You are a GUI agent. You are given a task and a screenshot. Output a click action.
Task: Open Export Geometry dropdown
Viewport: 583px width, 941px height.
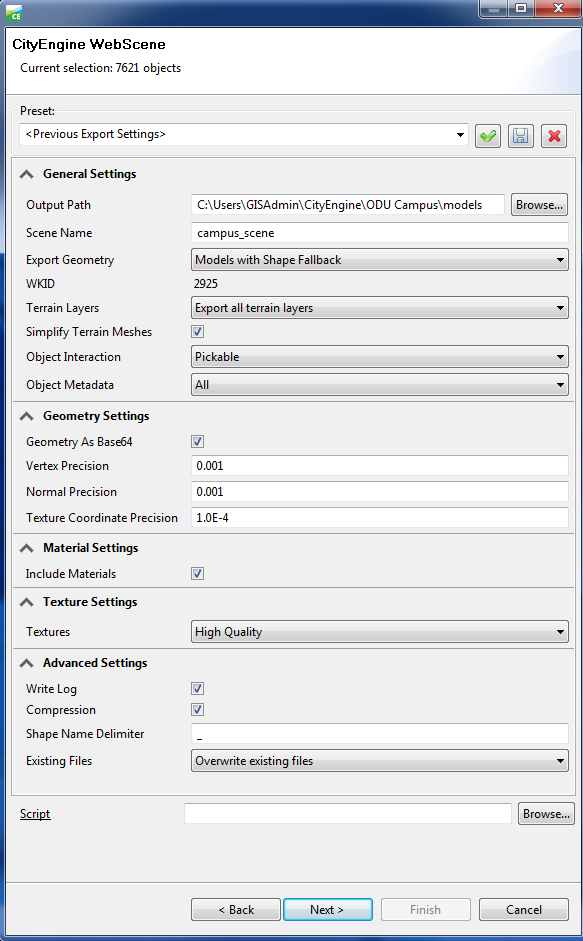click(x=379, y=260)
